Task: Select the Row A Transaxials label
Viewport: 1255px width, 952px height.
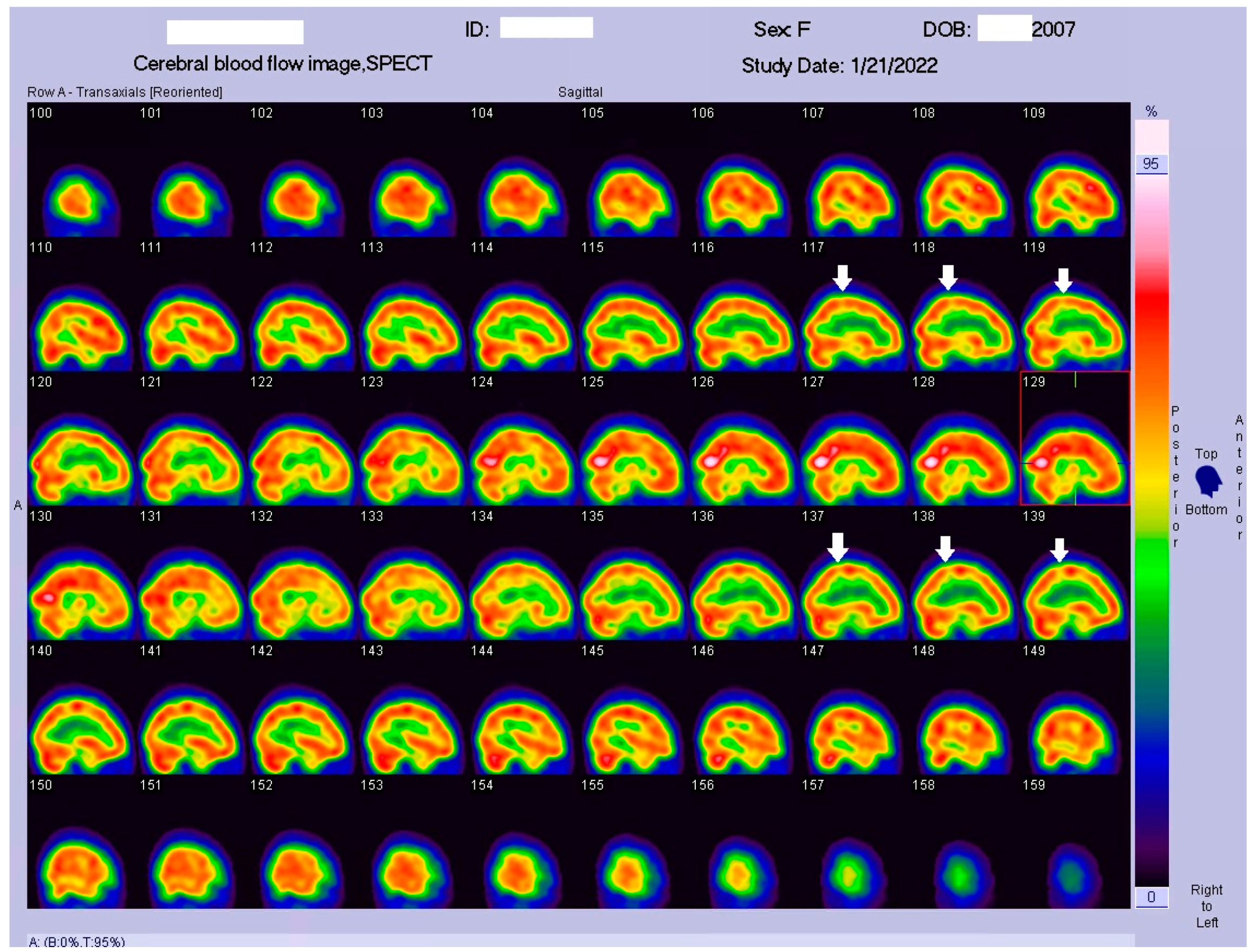Action: click(x=126, y=91)
